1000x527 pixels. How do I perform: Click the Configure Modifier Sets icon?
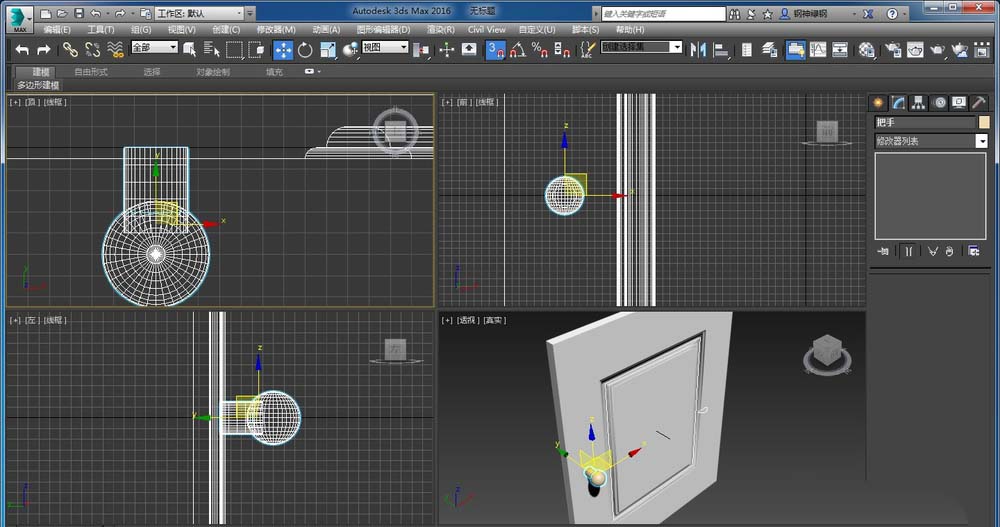[x=973, y=251]
